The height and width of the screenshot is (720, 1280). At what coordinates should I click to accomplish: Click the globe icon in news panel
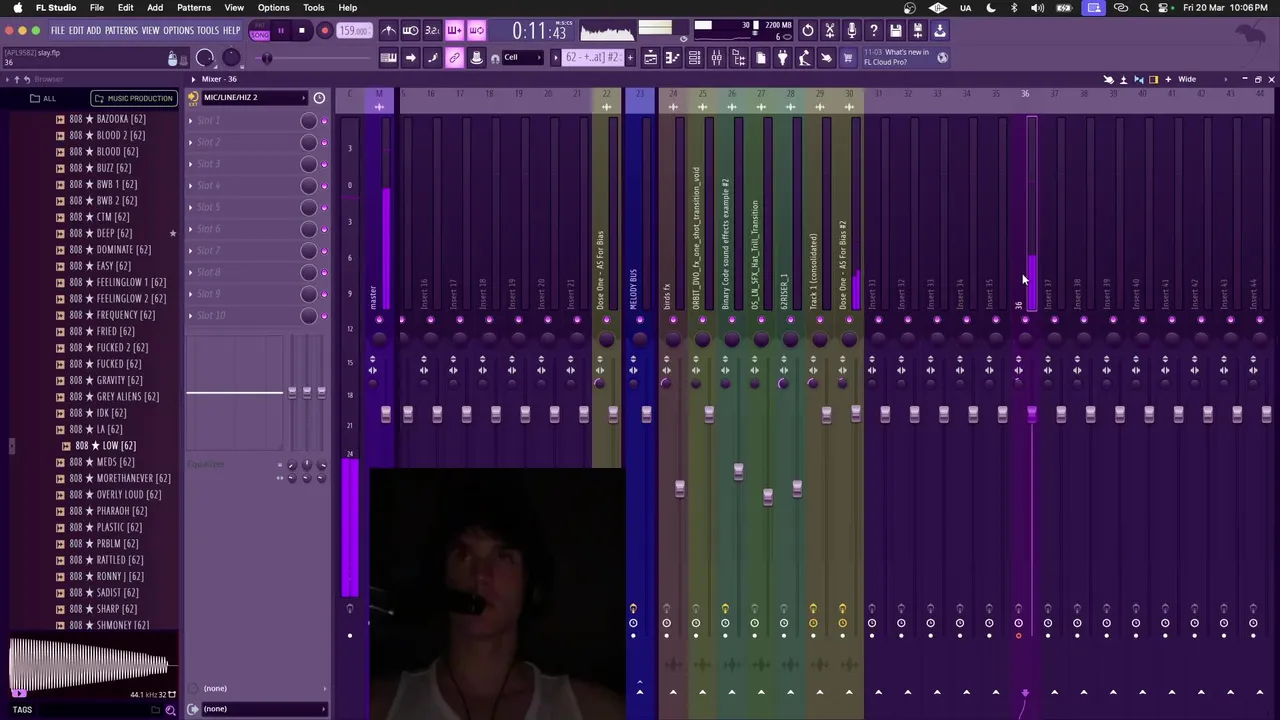coord(942,58)
